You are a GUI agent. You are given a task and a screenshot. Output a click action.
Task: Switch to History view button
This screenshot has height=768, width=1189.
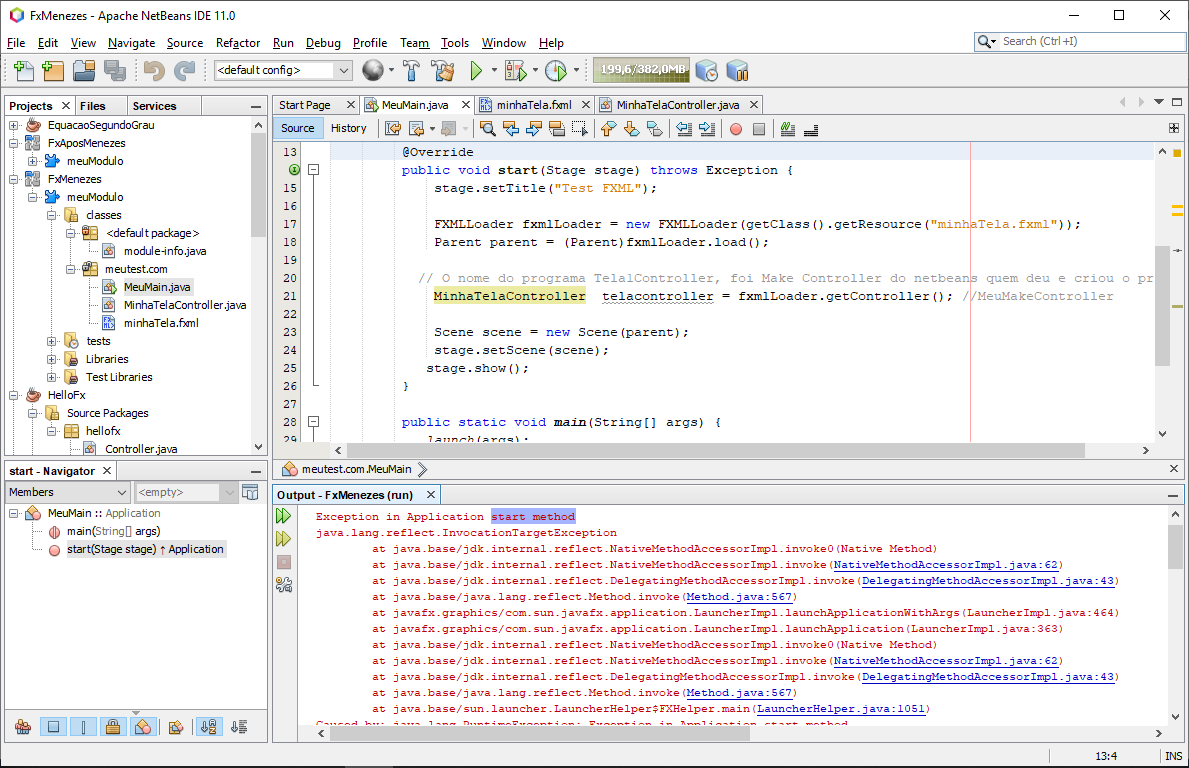(x=348, y=128)
